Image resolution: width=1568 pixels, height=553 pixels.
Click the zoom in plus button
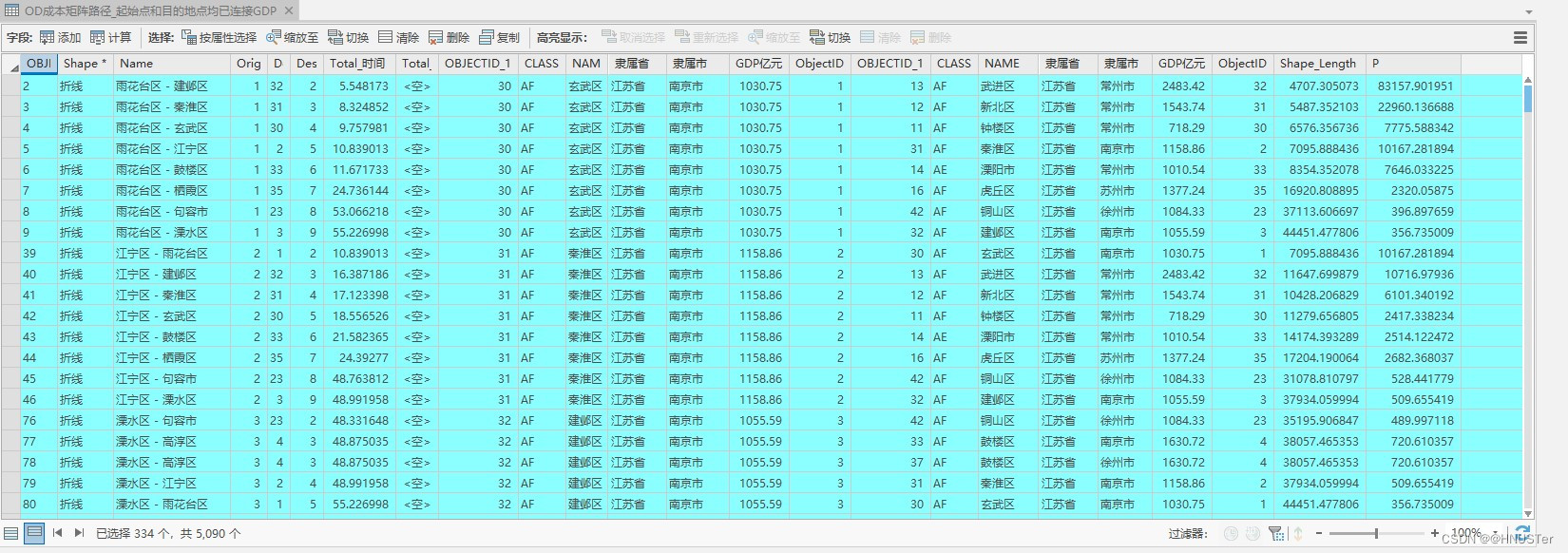[x=1435, y=534]
